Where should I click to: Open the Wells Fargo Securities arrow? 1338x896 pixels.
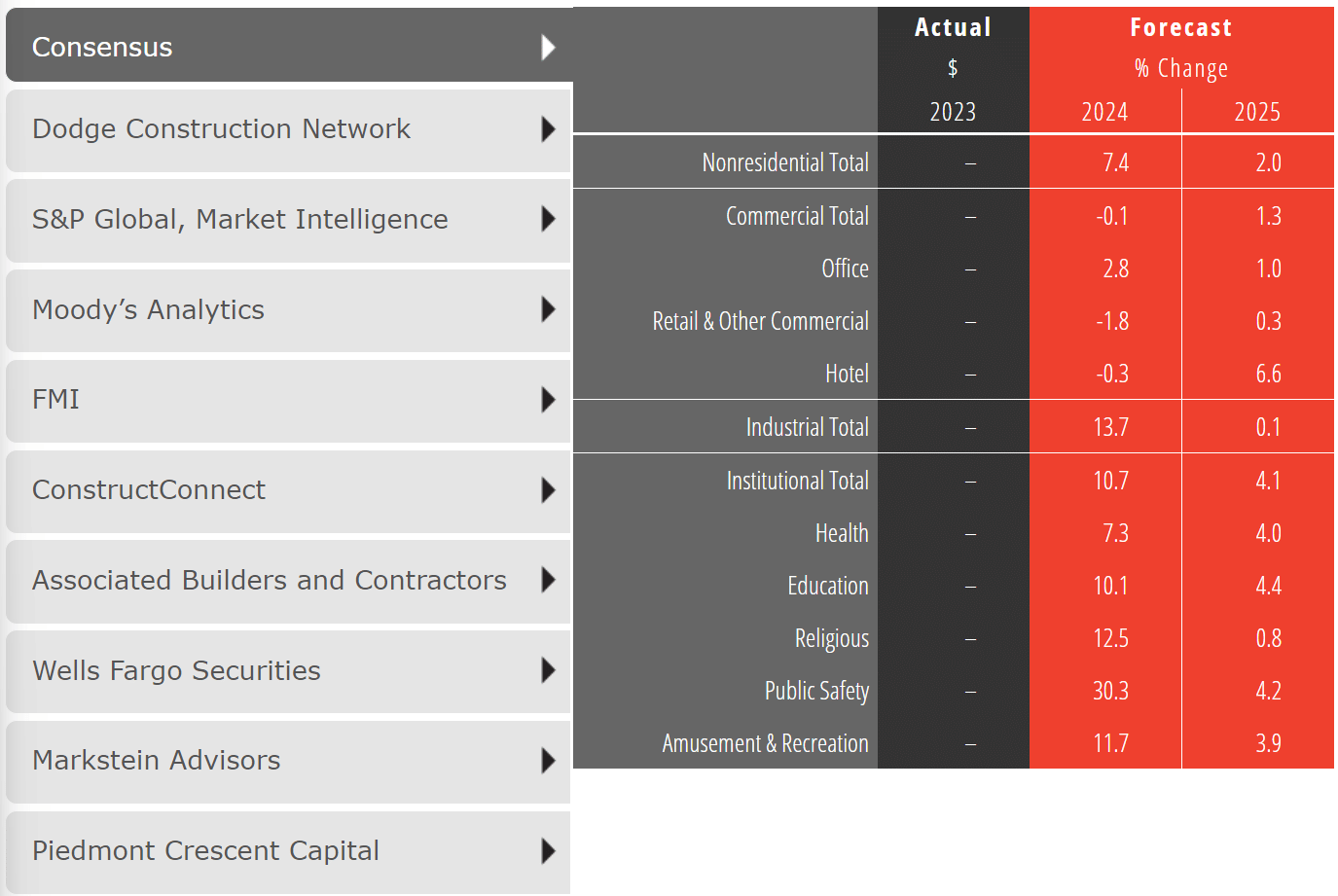click(x=549, y=671)
